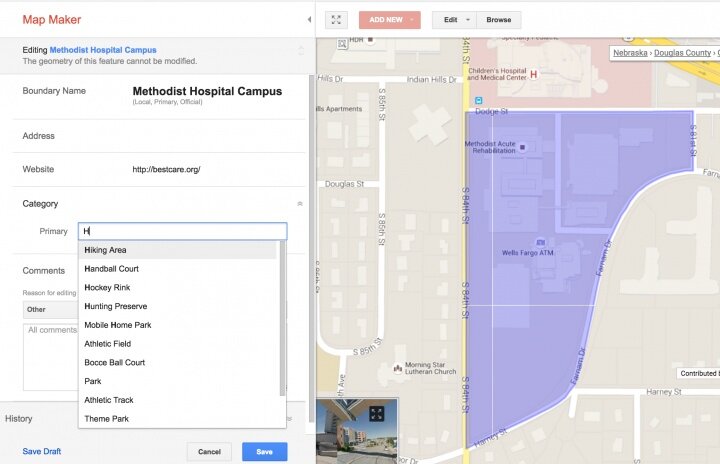Click the Save Draft link
This screenshot has width=720, height=464.
tap(42, 451)
